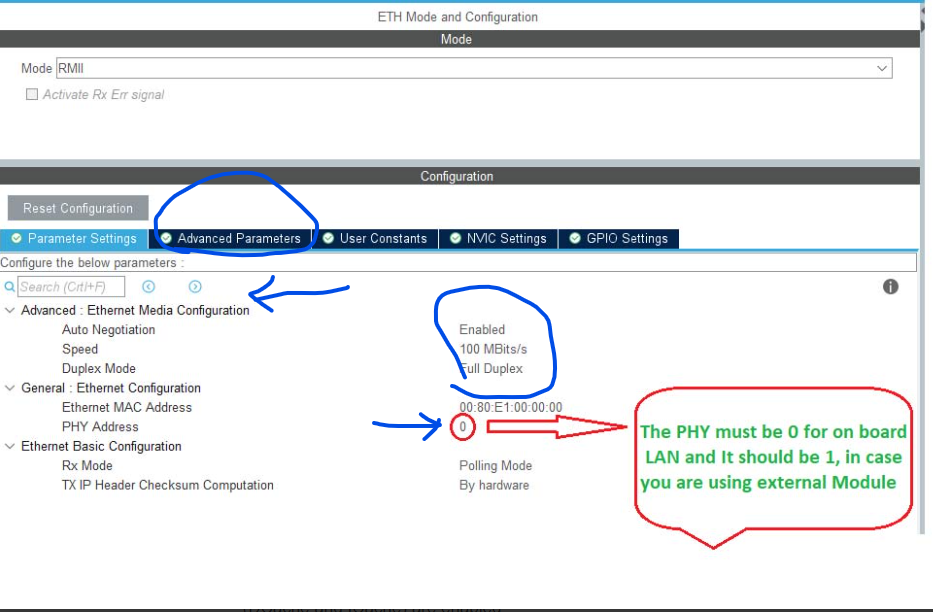Screen dimensions: 933x612
Task: Click the left circular arrow beside the search box
Action: coord(149,287)
